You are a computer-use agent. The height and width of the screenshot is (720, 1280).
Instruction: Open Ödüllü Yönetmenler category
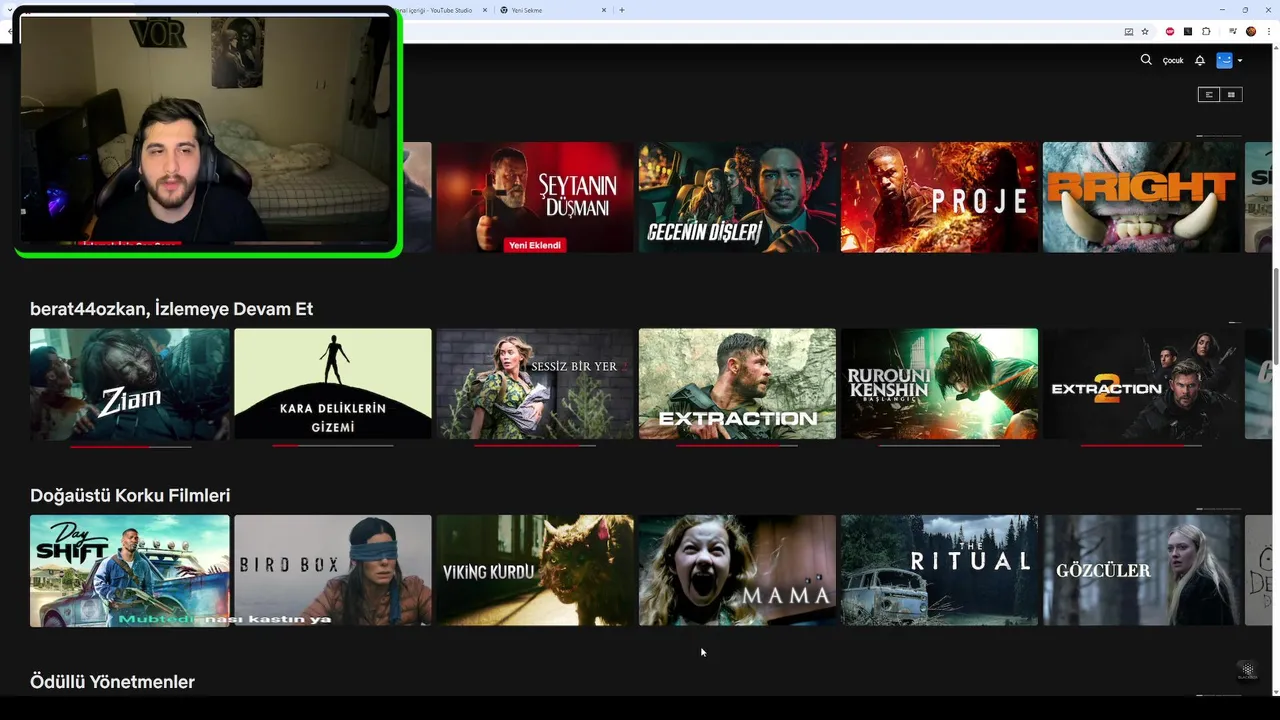[112, 682]
